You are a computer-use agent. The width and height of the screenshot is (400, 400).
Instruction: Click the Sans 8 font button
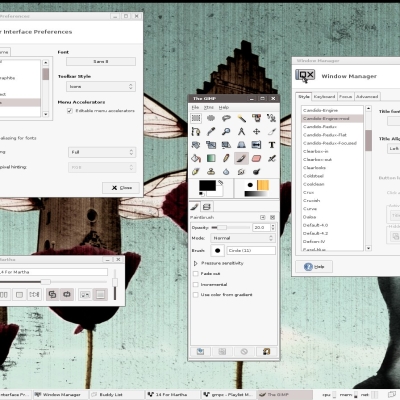pyautogui.click(x=101, y=62)
